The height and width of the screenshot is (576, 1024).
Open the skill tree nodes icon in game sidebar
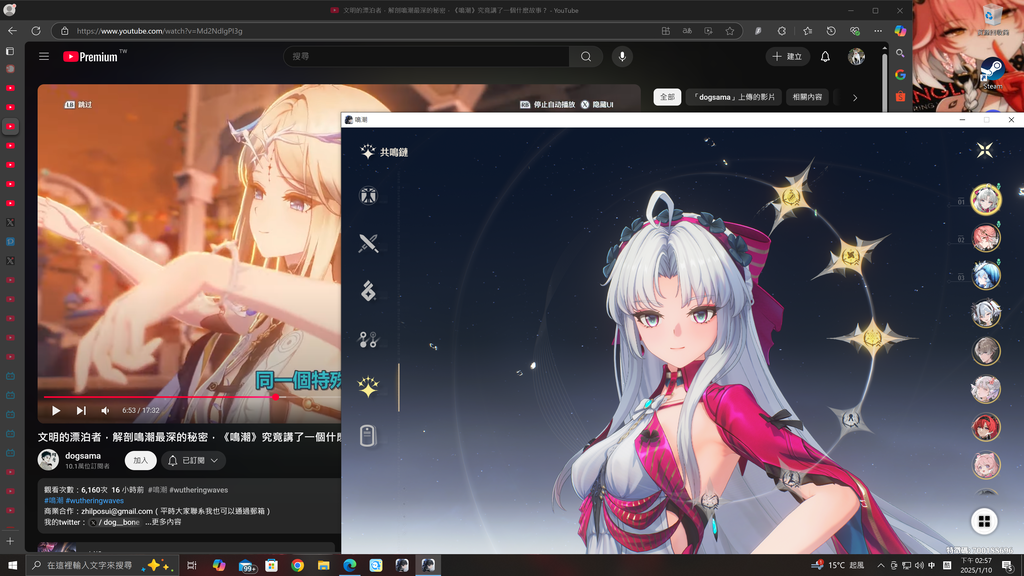click(368, 339)
